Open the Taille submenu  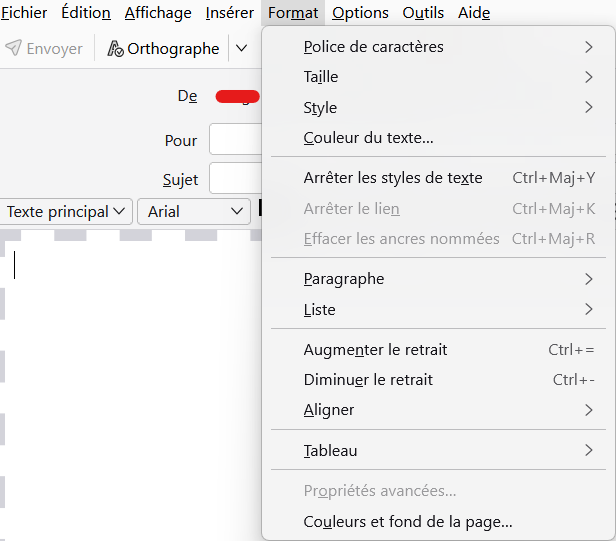pos(438,77)
